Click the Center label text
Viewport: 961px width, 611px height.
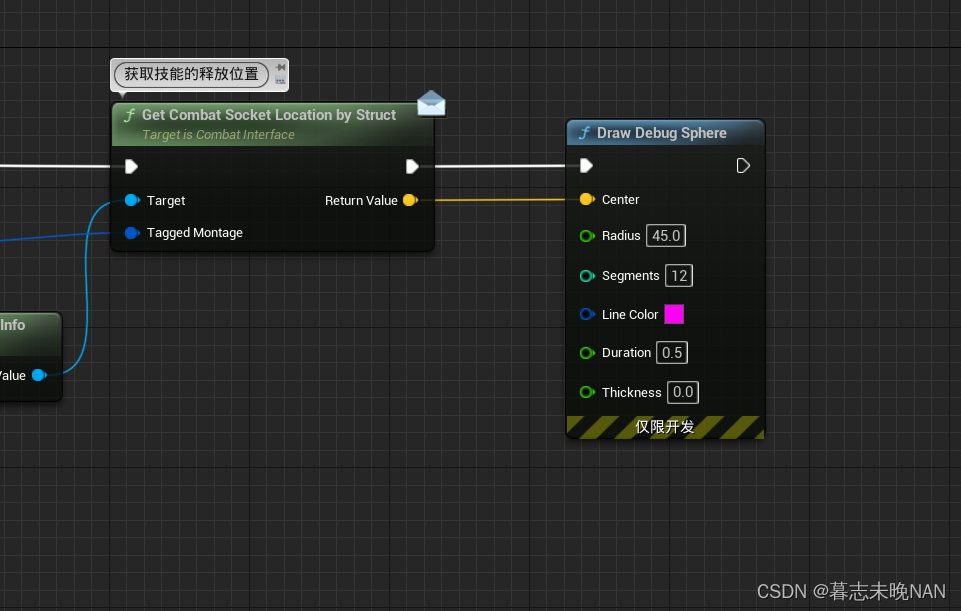[x=620, y=199]
